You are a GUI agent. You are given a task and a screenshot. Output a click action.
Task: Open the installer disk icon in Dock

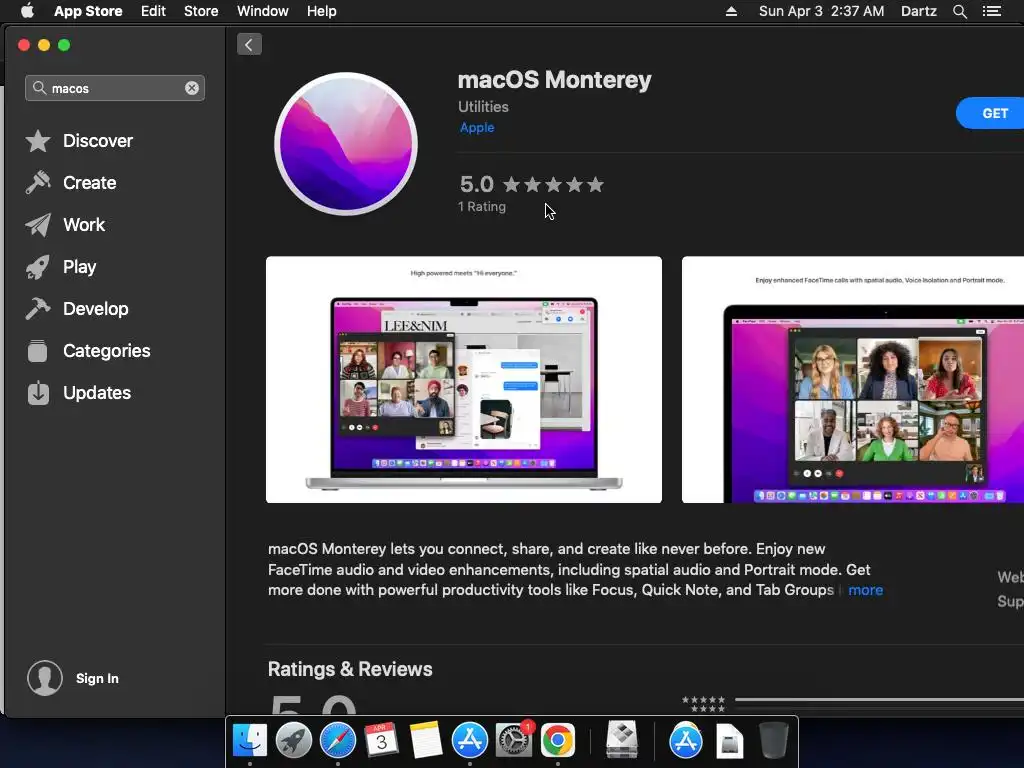(622, 739)
